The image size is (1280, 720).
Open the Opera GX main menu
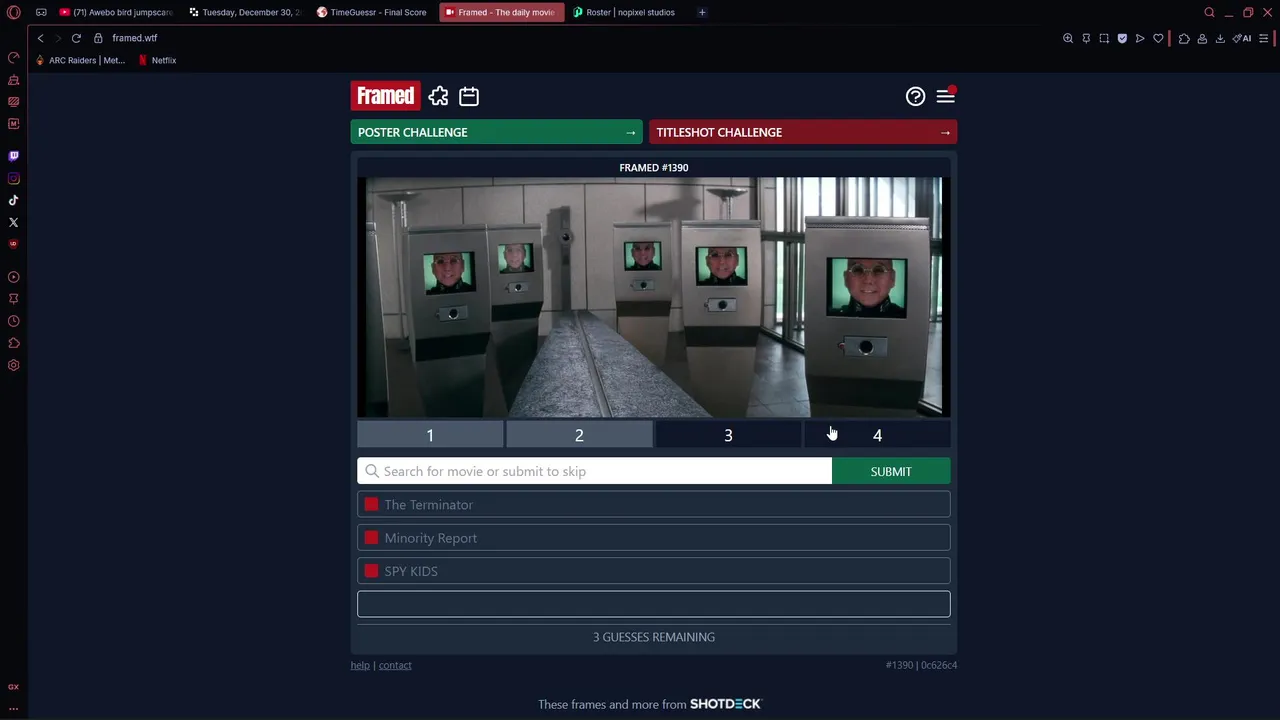coord(14,12)
